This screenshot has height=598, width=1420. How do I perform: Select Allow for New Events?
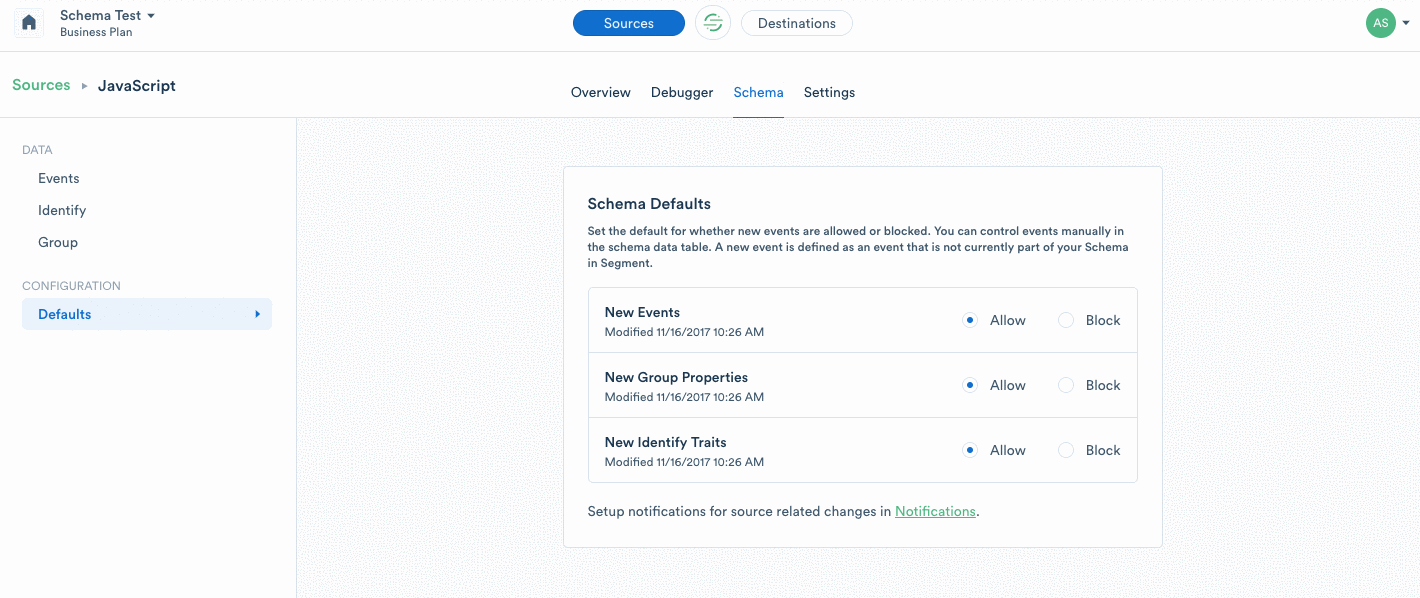tap(969, 320)
